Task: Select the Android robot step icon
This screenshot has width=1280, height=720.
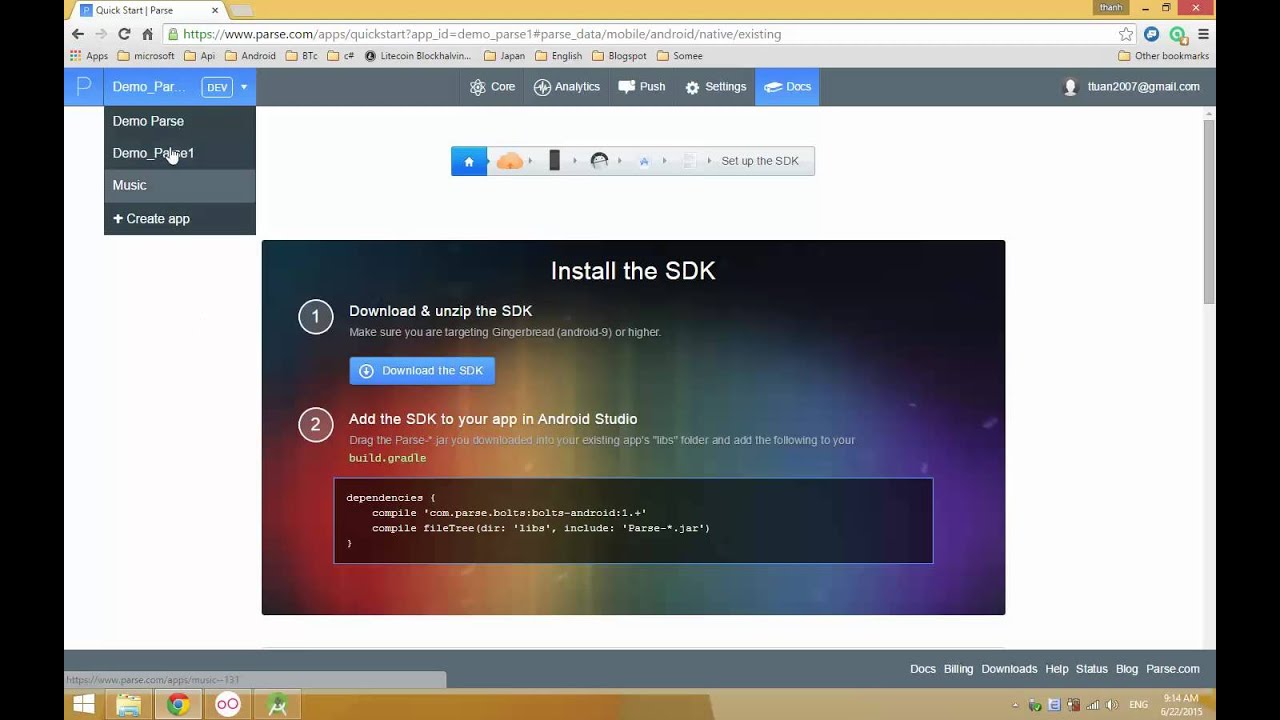Action: (x=600, y=161)
